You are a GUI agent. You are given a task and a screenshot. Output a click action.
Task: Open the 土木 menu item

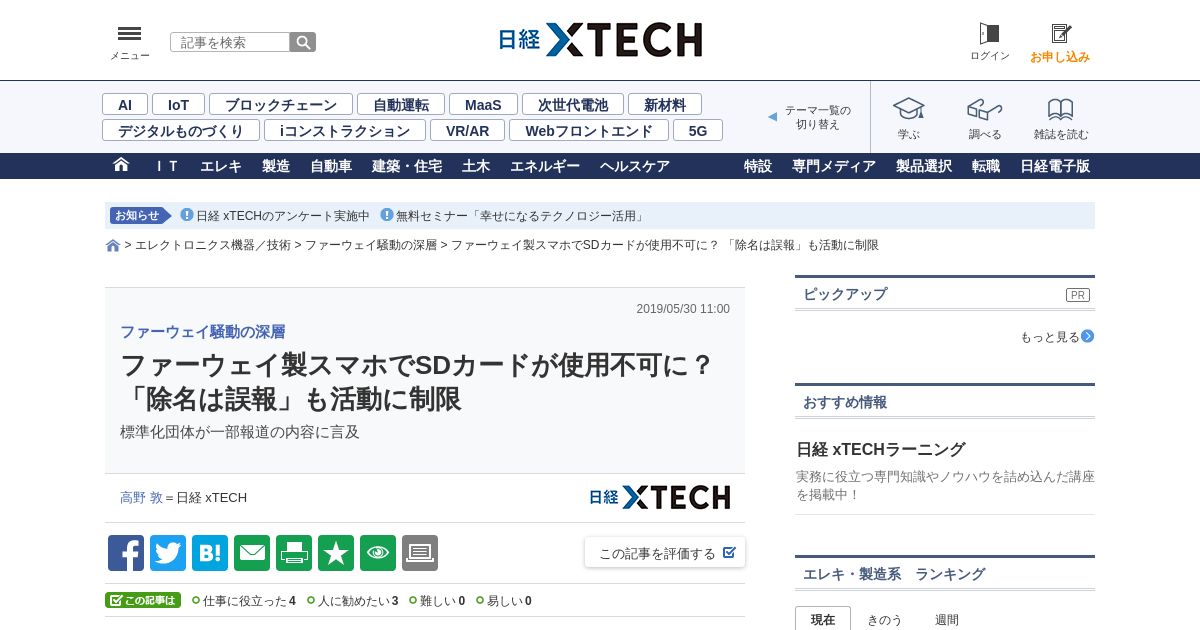pyautogui.click(x=476, y=166)
